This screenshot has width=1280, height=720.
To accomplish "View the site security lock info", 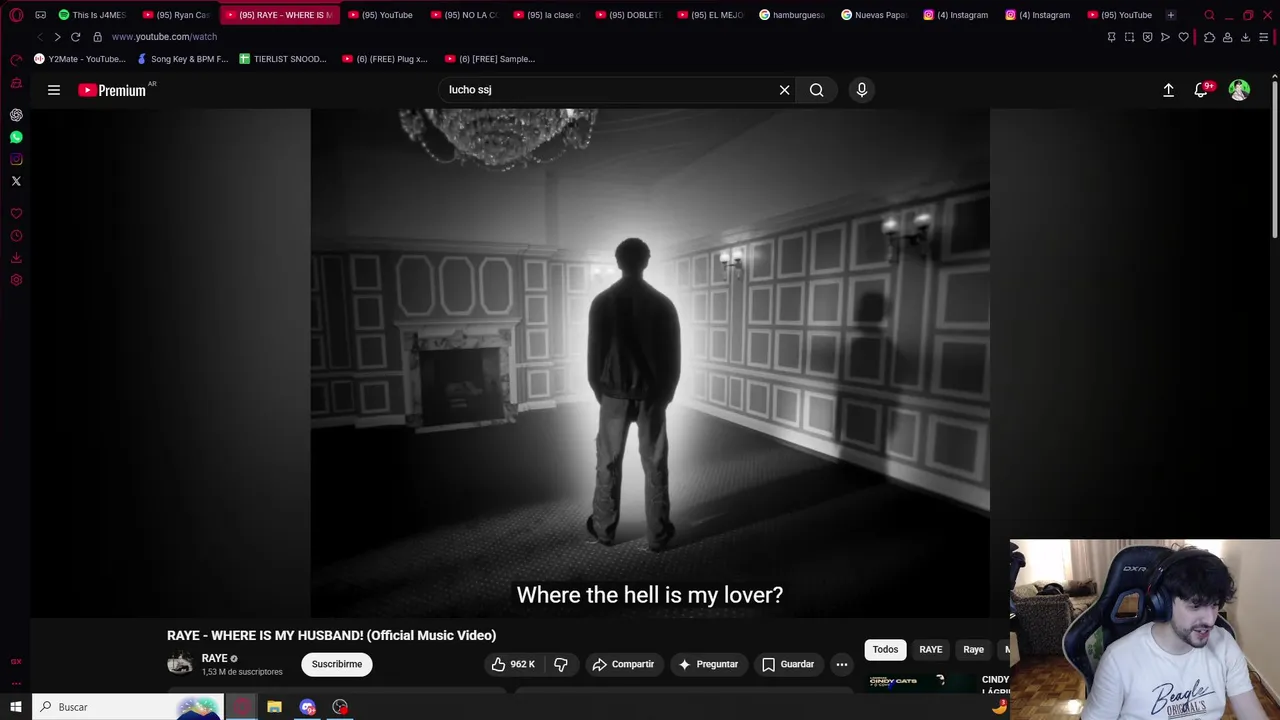I will (x=97, y=37).
